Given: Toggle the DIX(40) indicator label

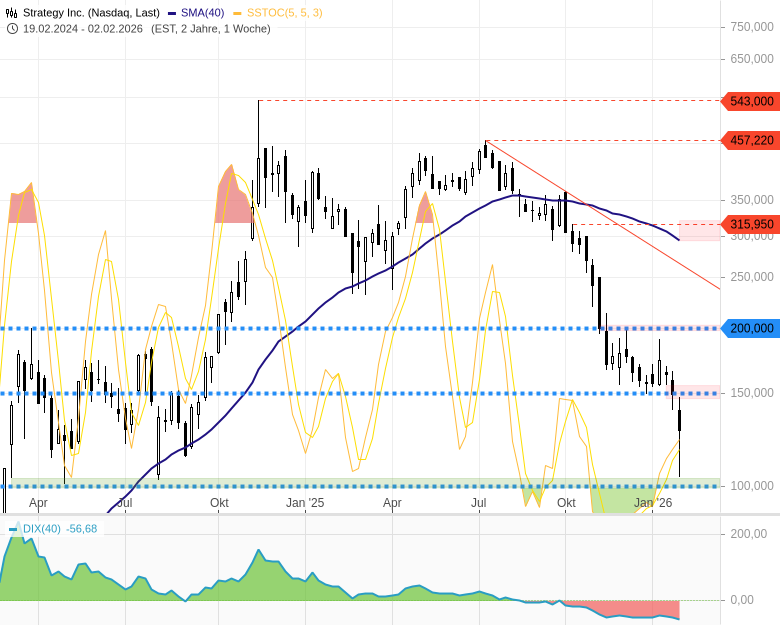Looking at the screenshot, I should (x=42, y=528).
